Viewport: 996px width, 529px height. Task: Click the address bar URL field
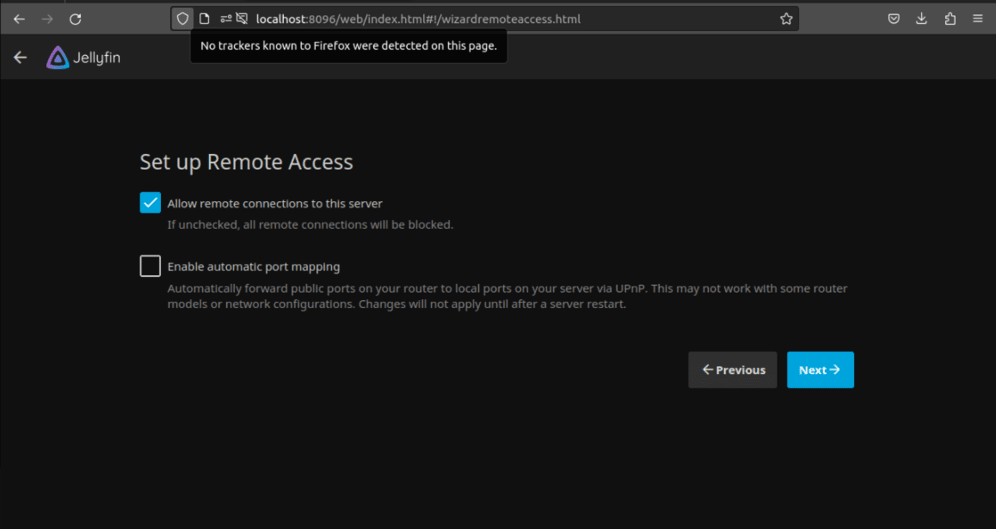coord(500,19)
